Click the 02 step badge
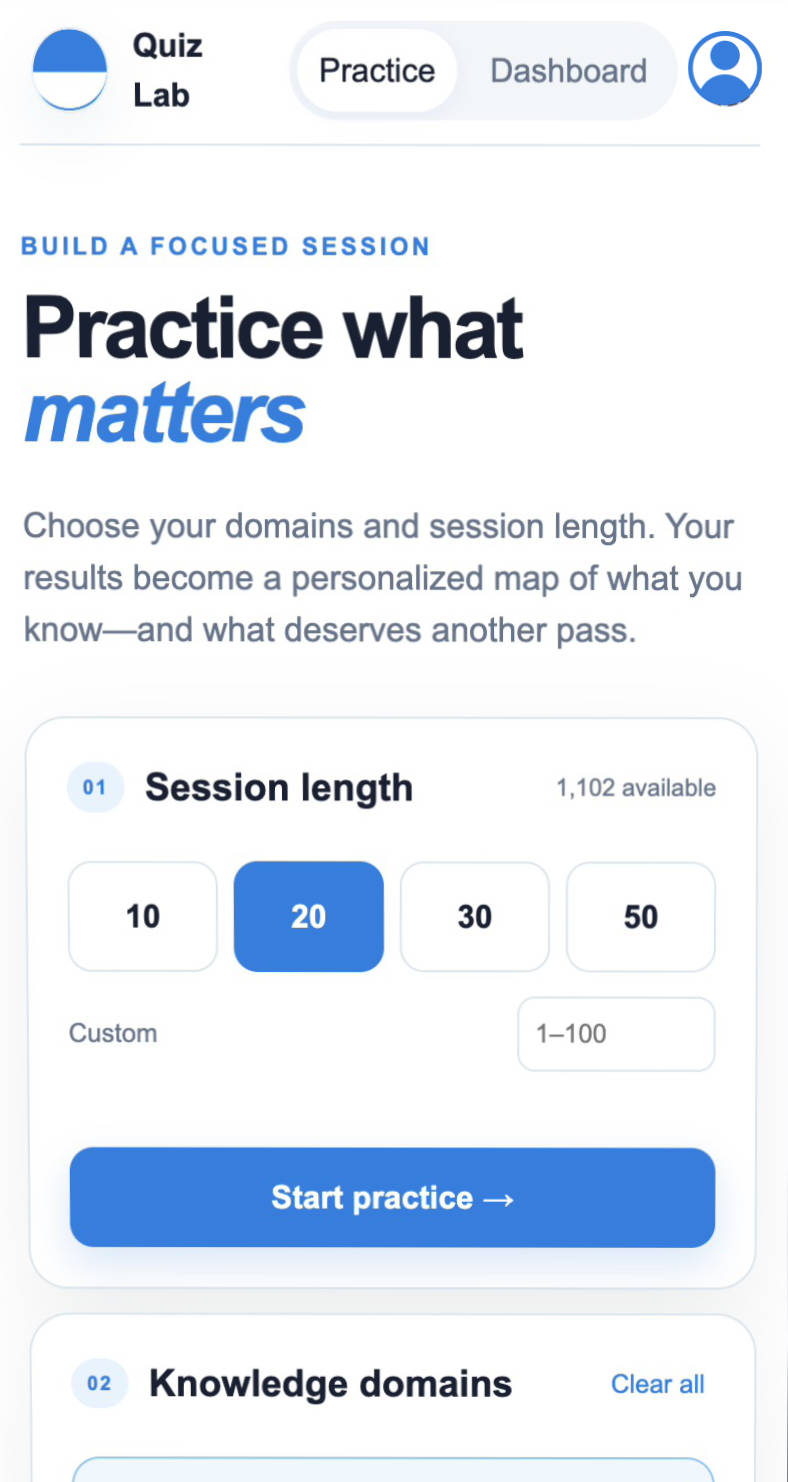The height and width of the screenshot is (1482, 788). coord(99,1384)
